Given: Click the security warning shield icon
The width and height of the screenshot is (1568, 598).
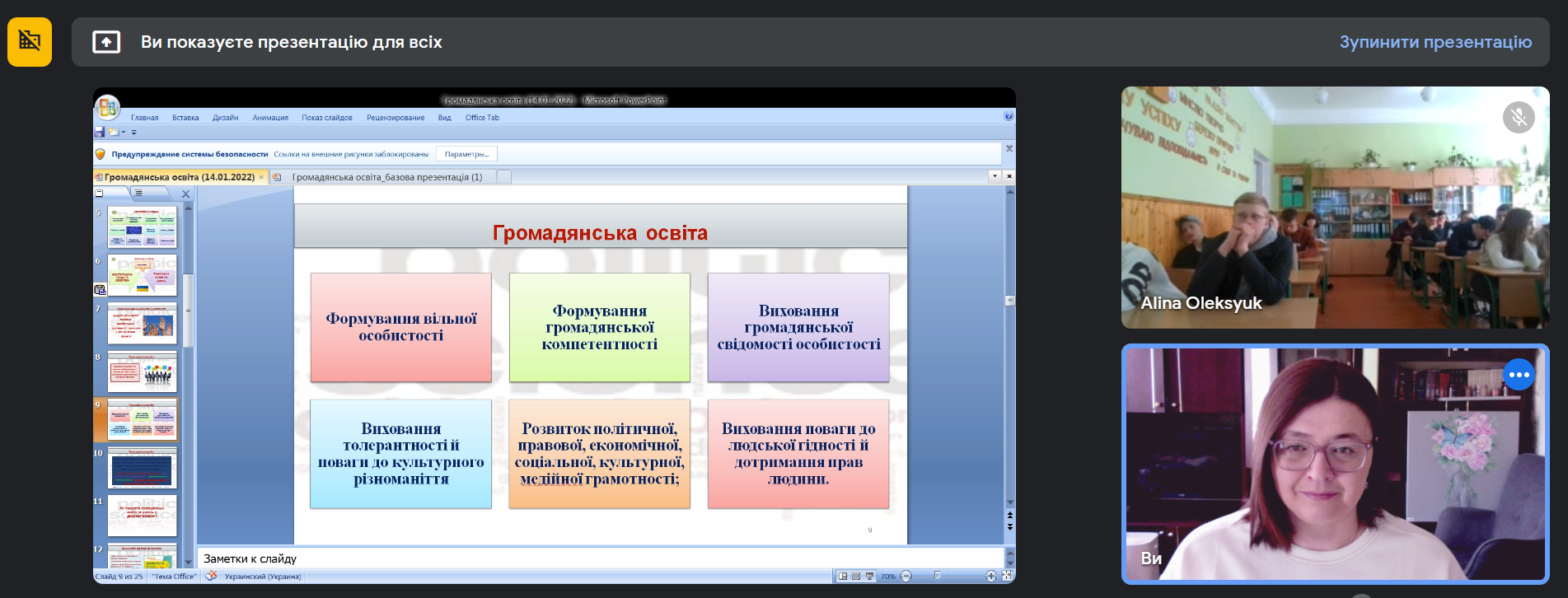Looking at the screenshot, I should 101,154.
